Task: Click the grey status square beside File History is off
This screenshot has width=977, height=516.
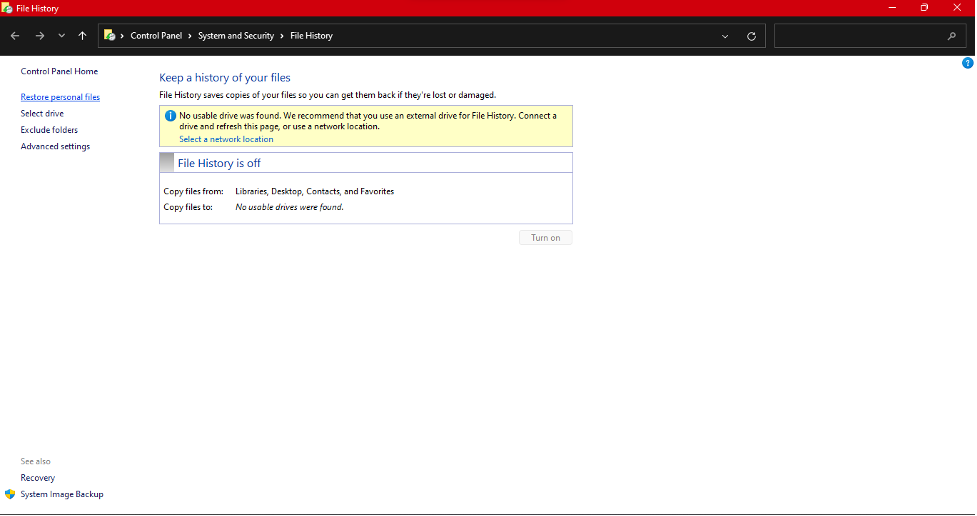Action: (x=166, y=163)
